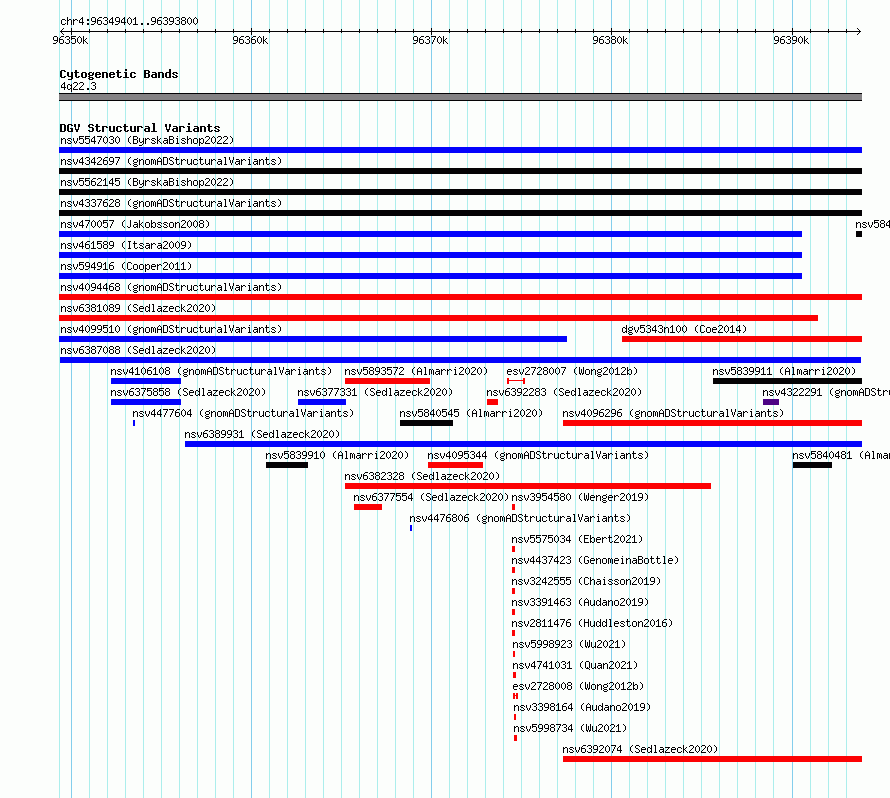The width and height of the screenshot is (890, 798).
Task: Click the red bar under nsv4094468
Action: [x=460, y=297]
